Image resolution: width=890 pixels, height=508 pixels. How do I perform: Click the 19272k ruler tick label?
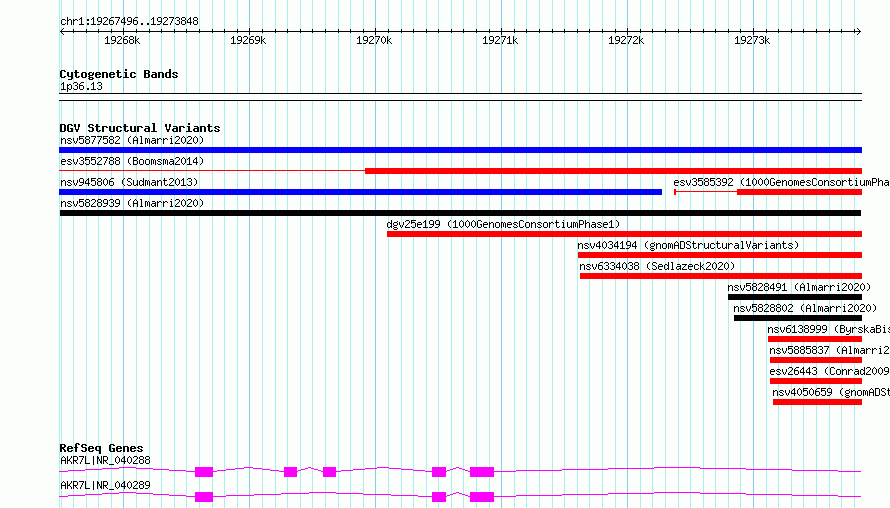(x=626, y=40)
